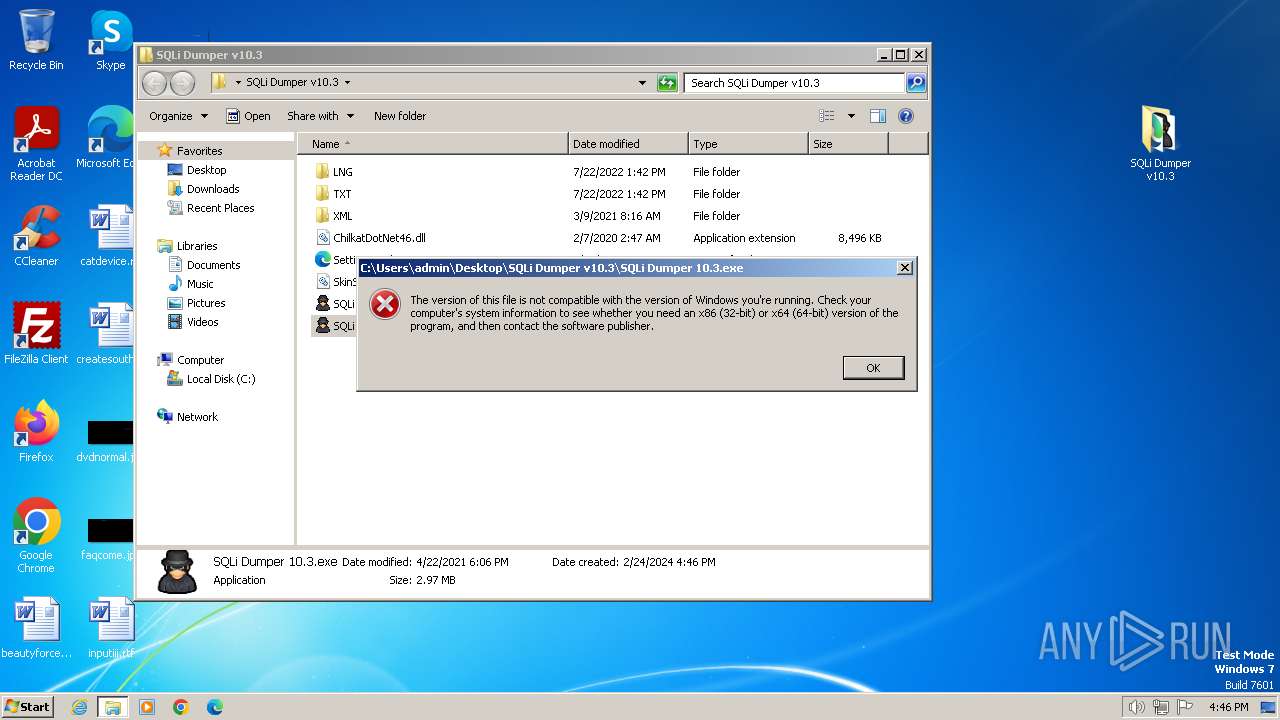Click the volume icon in system tray
Screen dimensions: 1280x720
click(1137, 707)
